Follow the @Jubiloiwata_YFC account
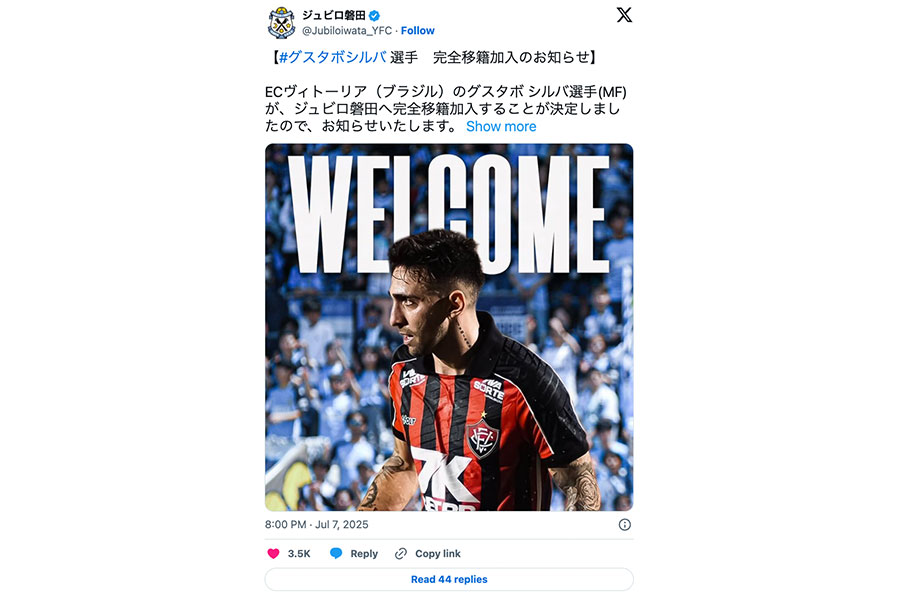Image resolution: width=900 pixels, height=600 pixels. click(417, 30)
